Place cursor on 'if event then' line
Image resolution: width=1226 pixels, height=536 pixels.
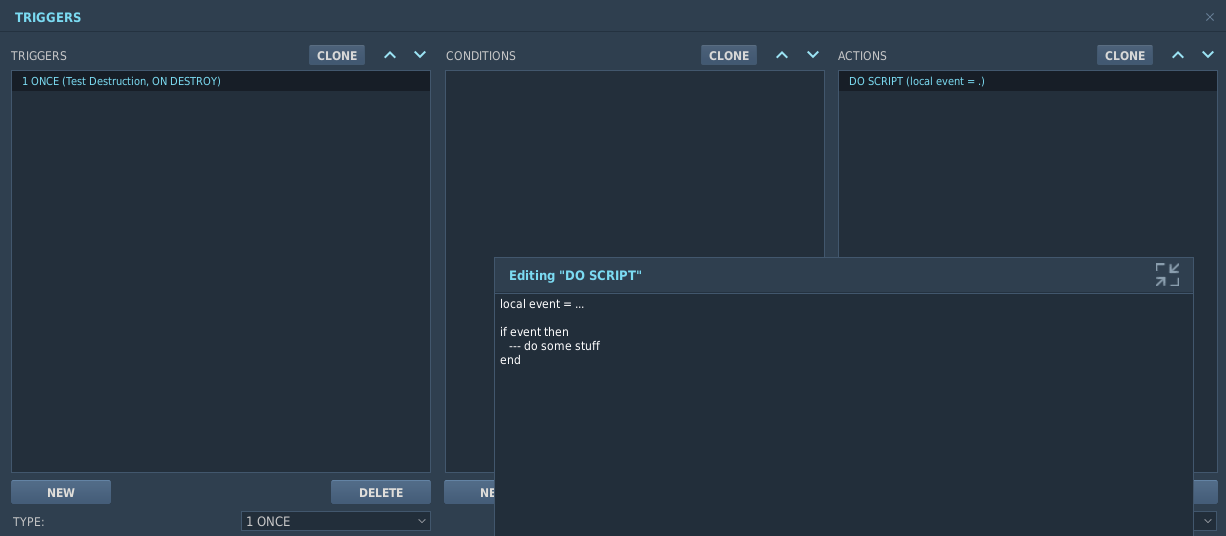point(534,332)
